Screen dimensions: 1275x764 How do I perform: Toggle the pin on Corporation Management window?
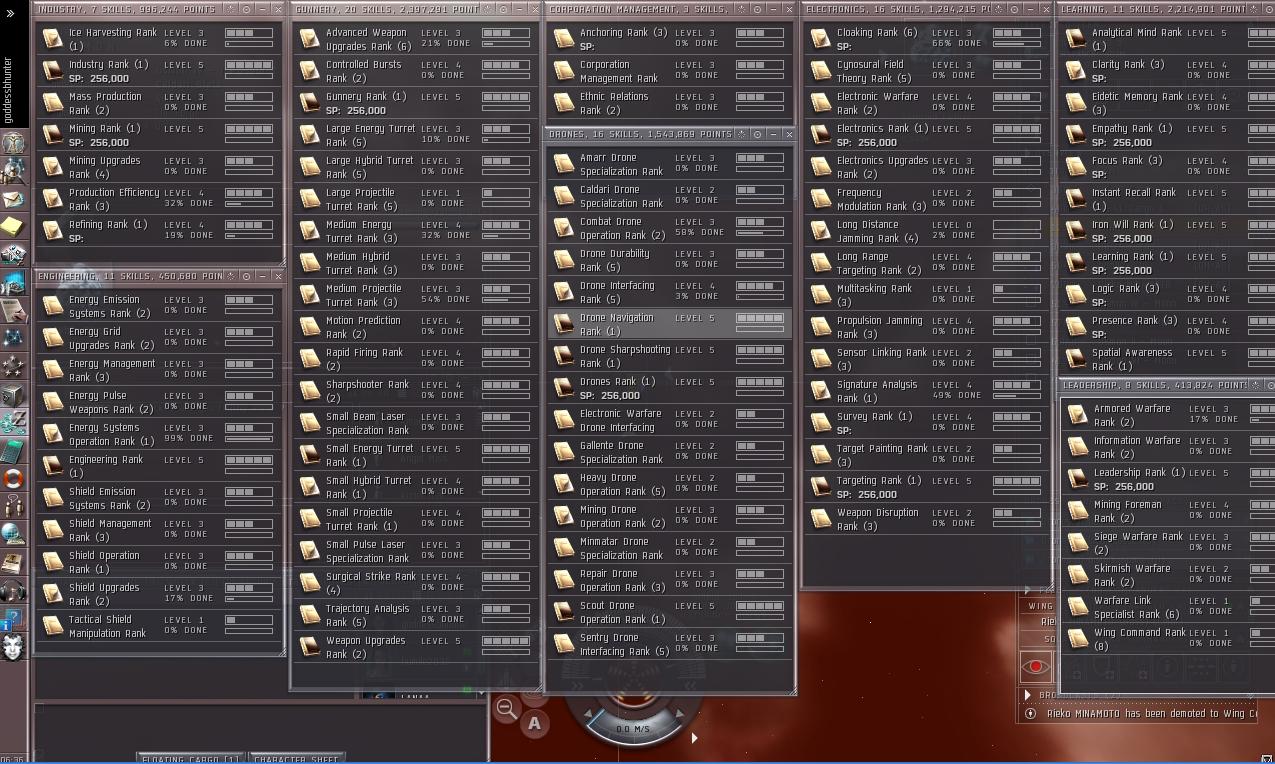point(741,9)
